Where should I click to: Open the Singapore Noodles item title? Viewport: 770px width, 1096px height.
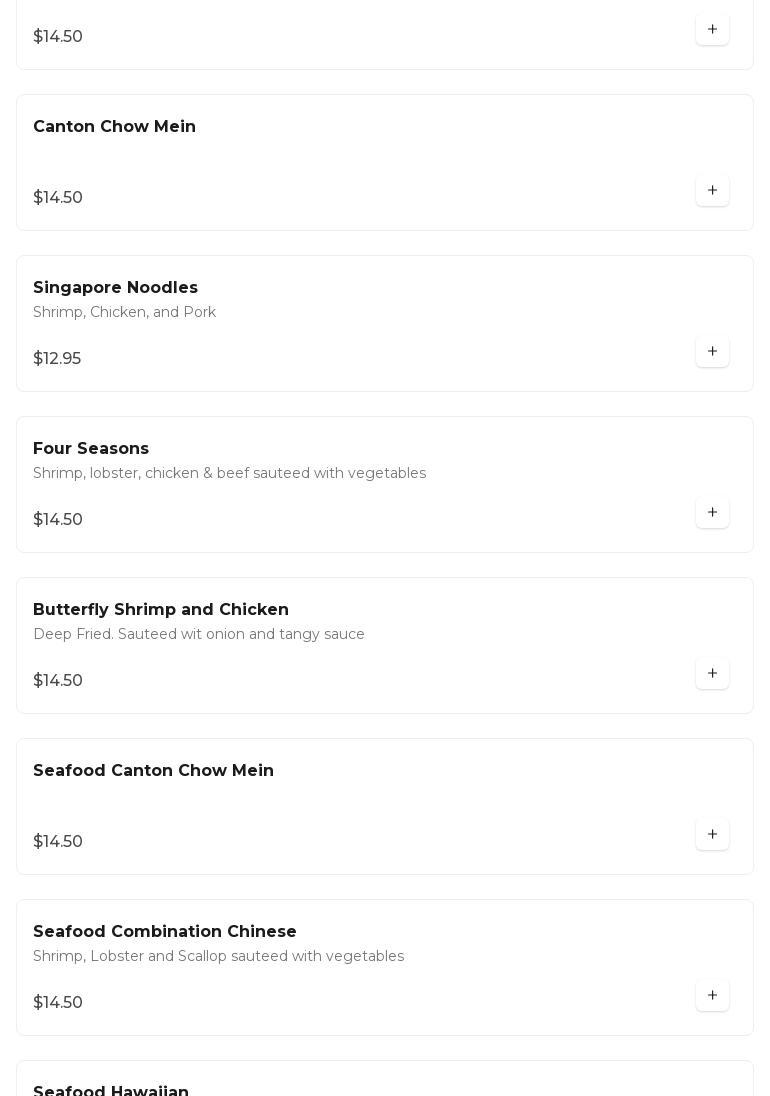(x=115, y=287)
